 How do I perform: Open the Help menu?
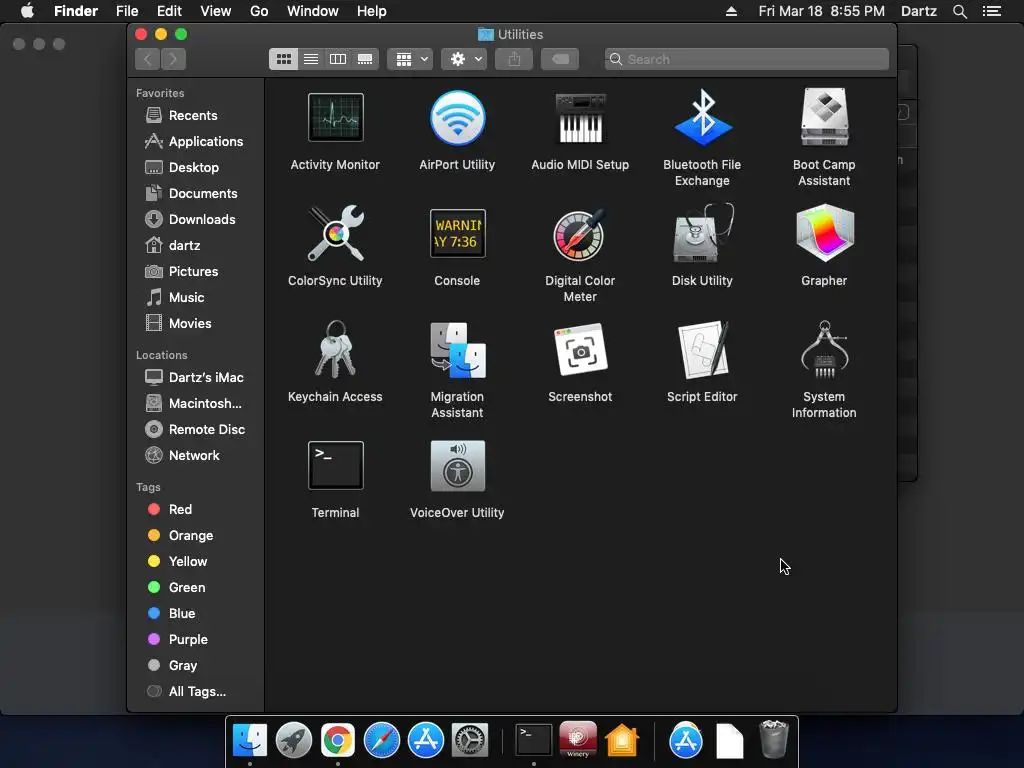372,11
